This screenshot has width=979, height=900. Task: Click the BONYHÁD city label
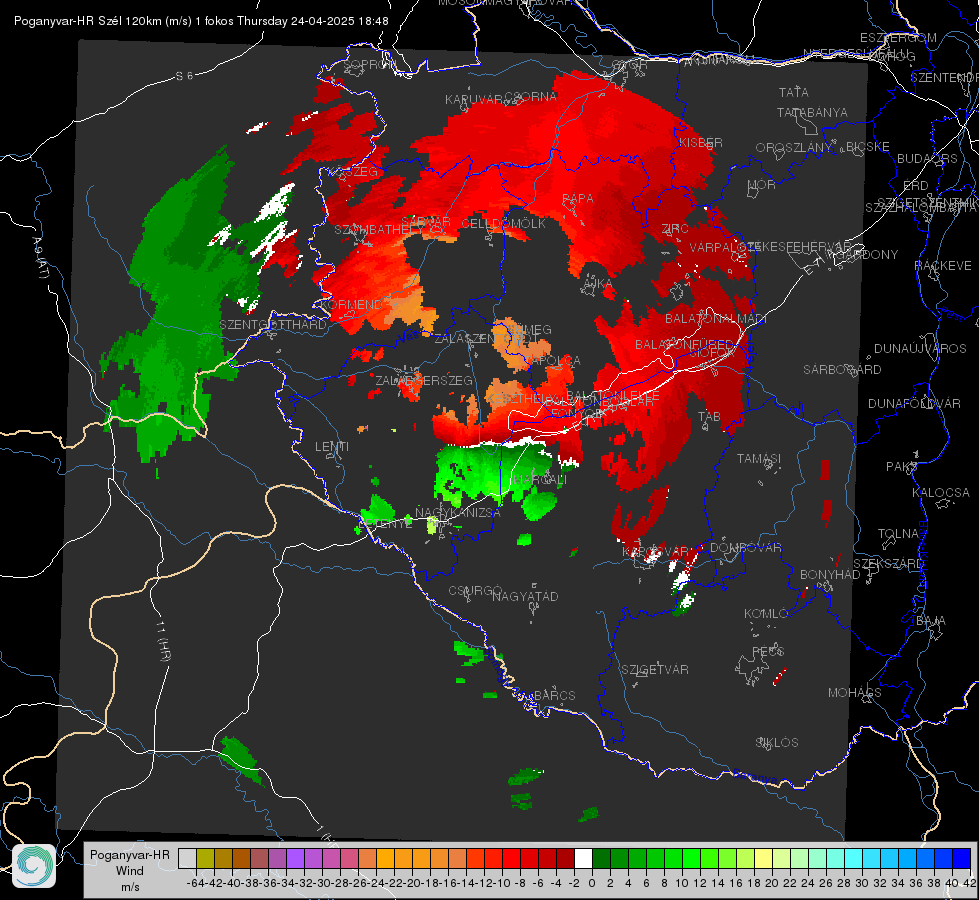pos(830,575)
